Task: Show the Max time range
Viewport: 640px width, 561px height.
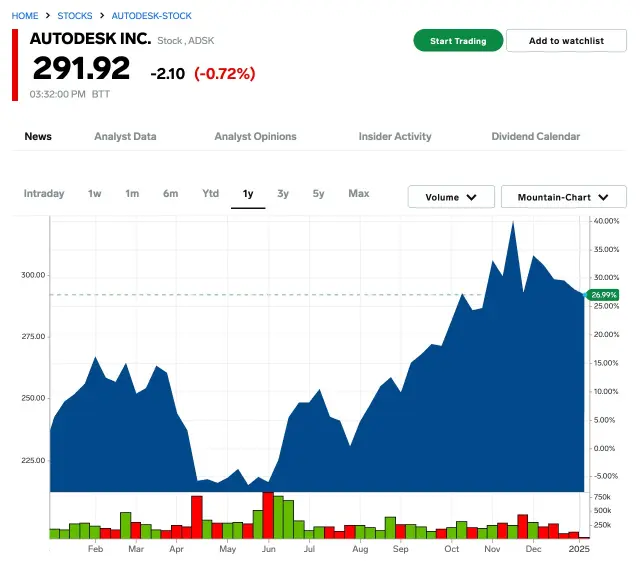Action: pos(358,194)
